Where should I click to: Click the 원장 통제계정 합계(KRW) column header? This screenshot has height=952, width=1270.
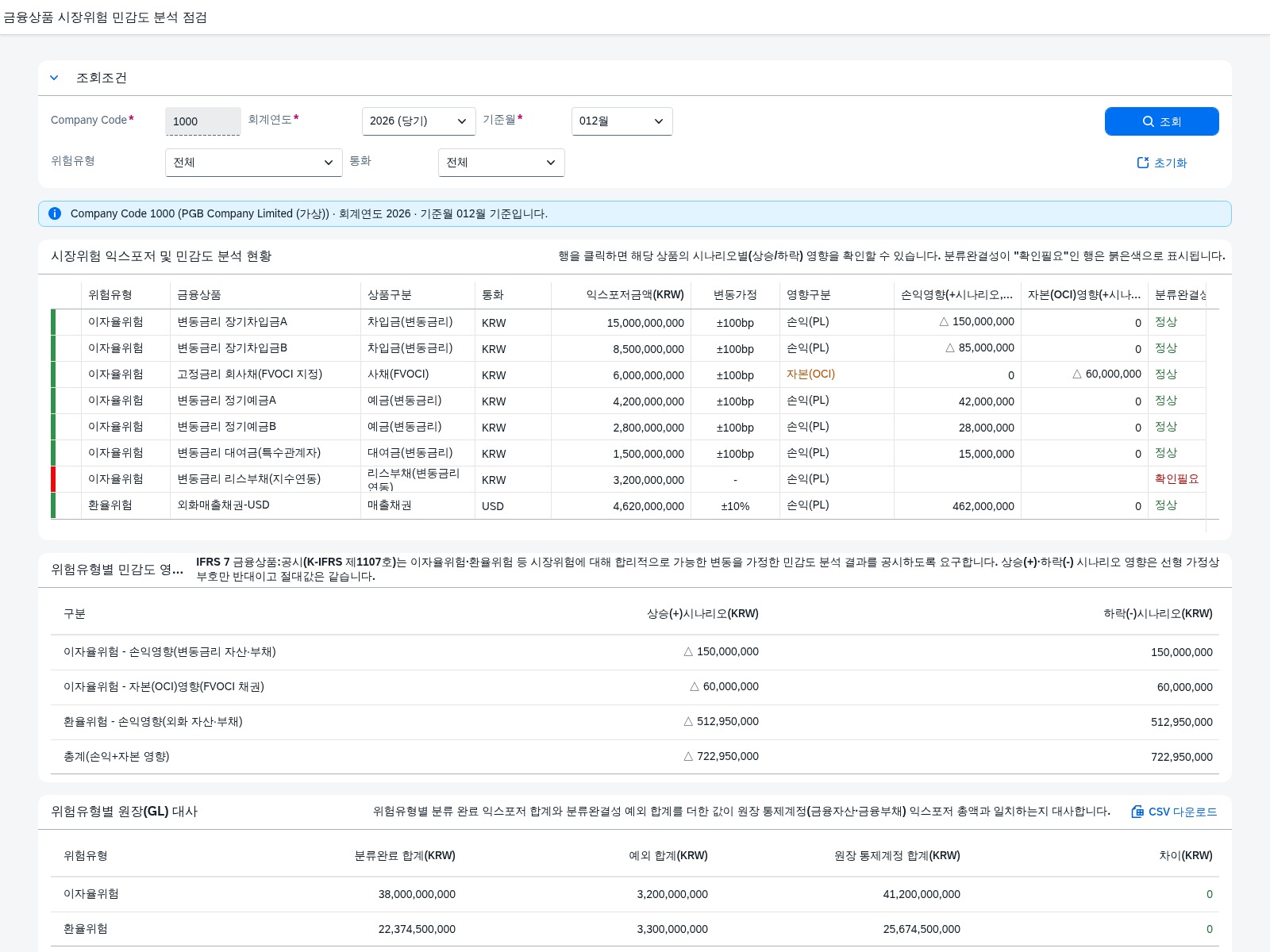click(x=897, y=855)
